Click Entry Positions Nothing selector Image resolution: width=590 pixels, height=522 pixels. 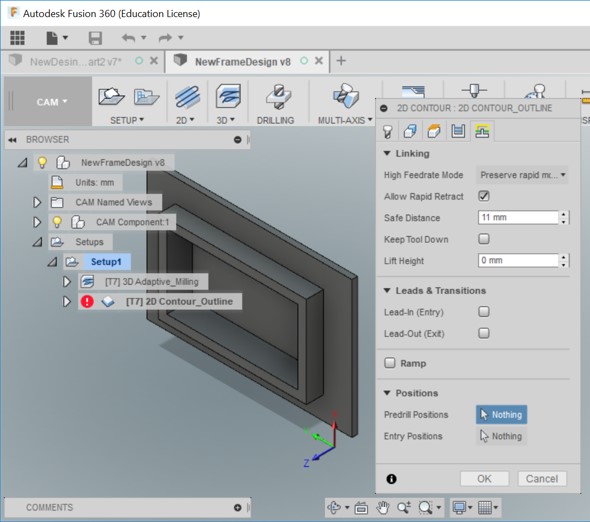502,436
